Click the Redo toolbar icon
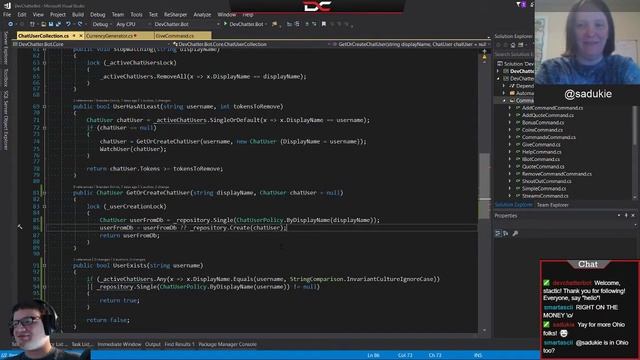 80,24
